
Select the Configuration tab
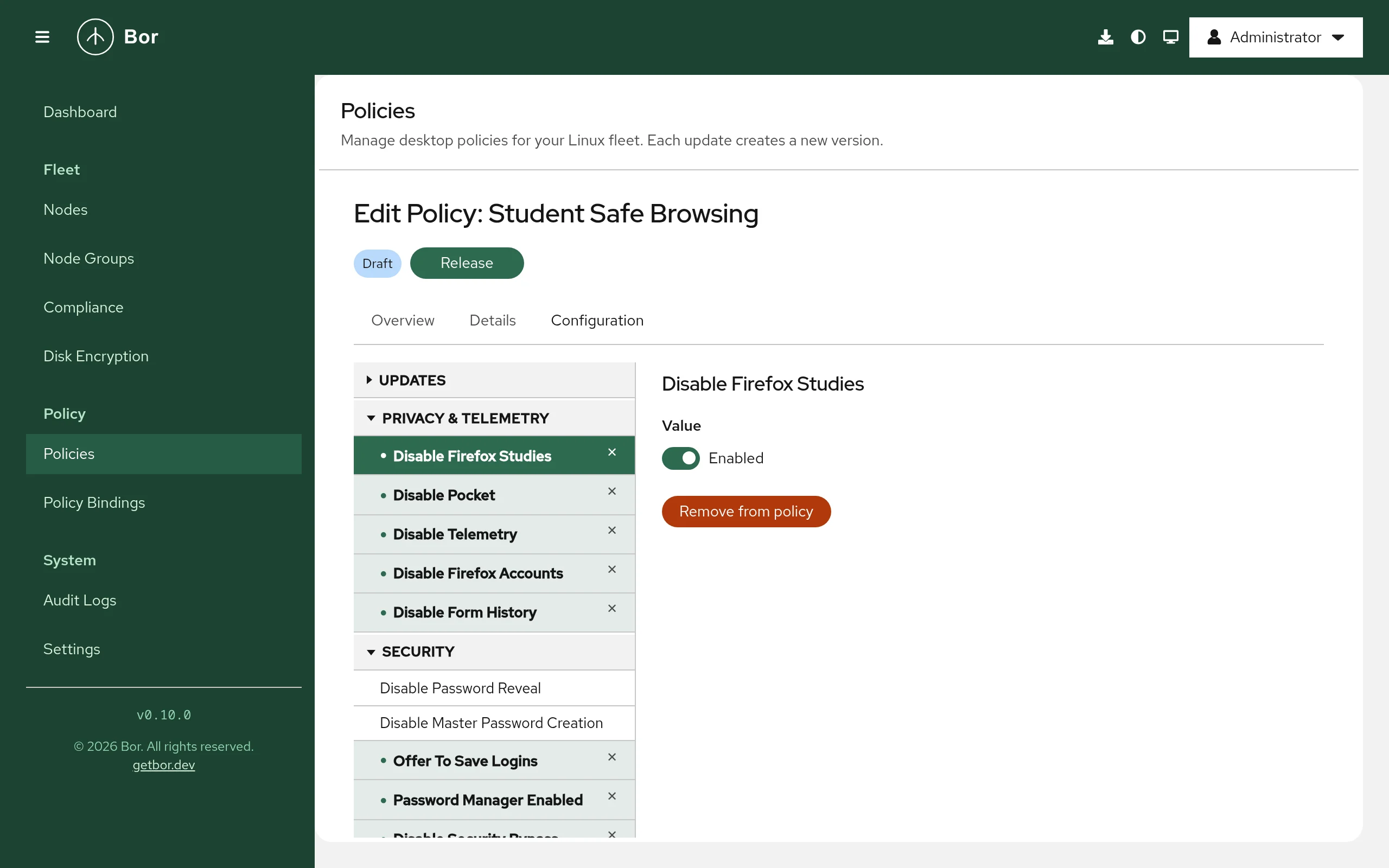(x=597, y=320)
